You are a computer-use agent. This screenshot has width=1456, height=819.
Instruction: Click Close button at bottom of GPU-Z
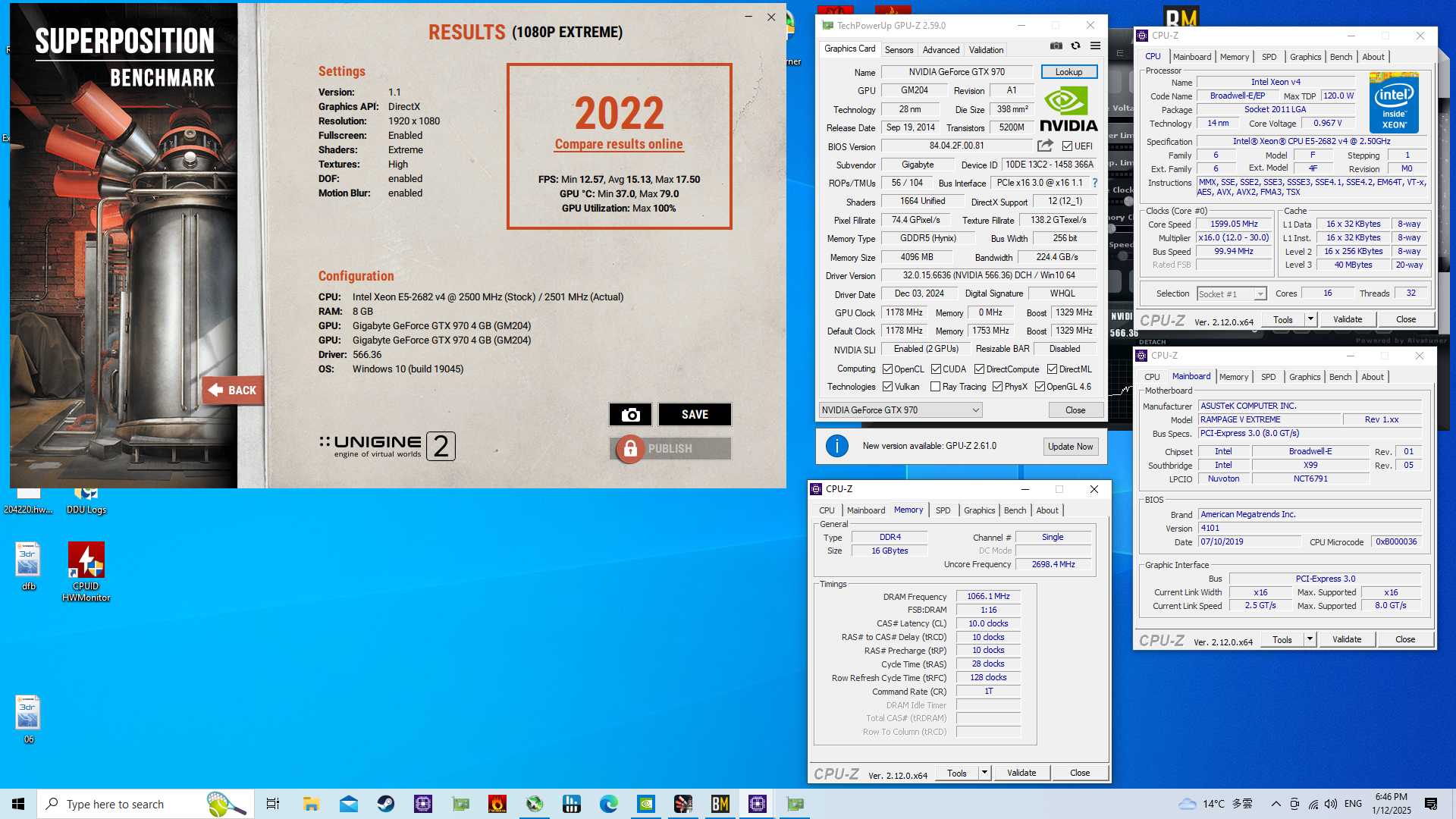click(x=1075, y=410)
